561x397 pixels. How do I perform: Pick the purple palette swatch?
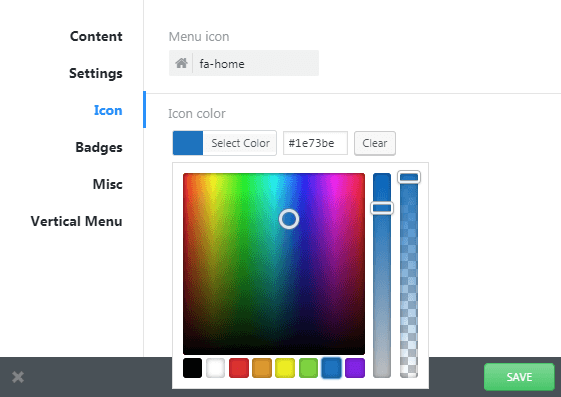355,368
